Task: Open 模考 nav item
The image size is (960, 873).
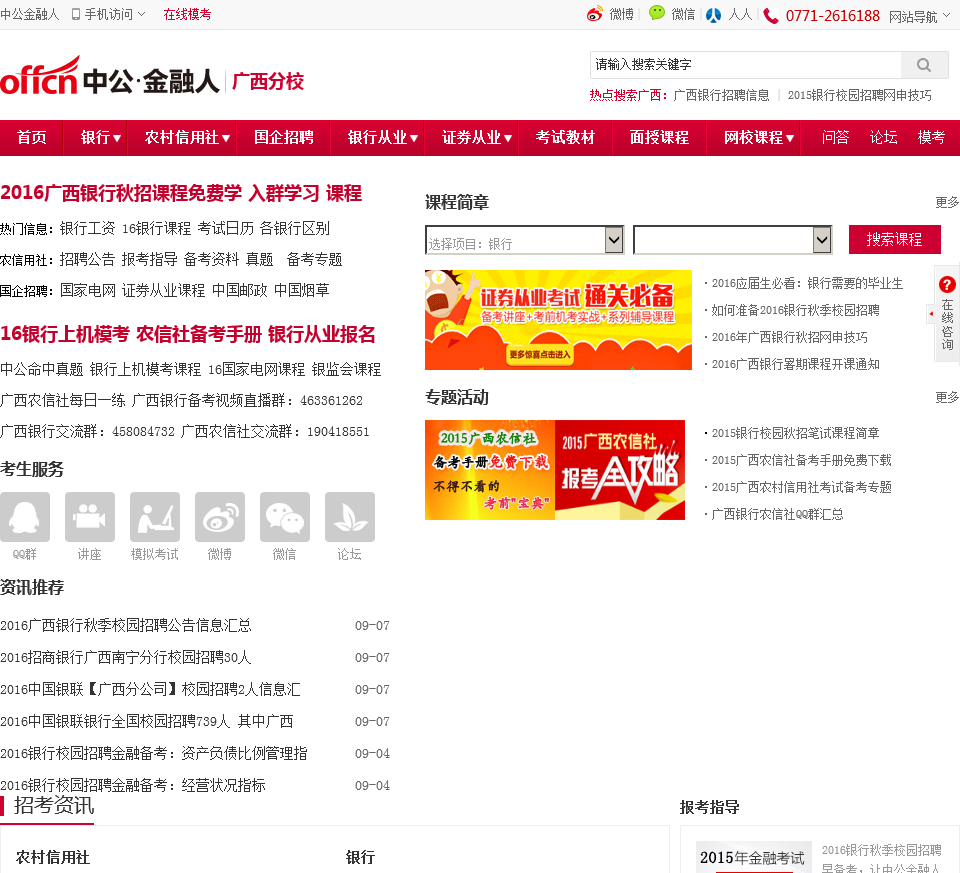Action: 931,138
